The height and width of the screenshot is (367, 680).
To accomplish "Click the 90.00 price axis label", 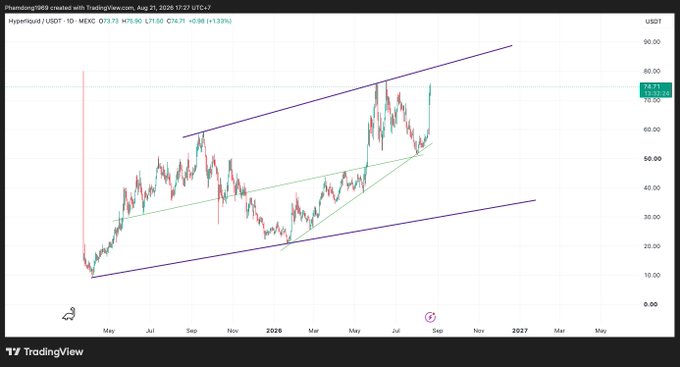I will [652, 42].
